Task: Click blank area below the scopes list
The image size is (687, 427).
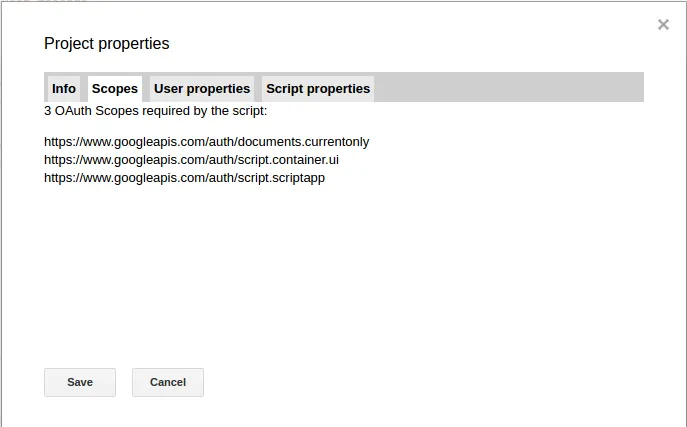Action: coord(340,270)
